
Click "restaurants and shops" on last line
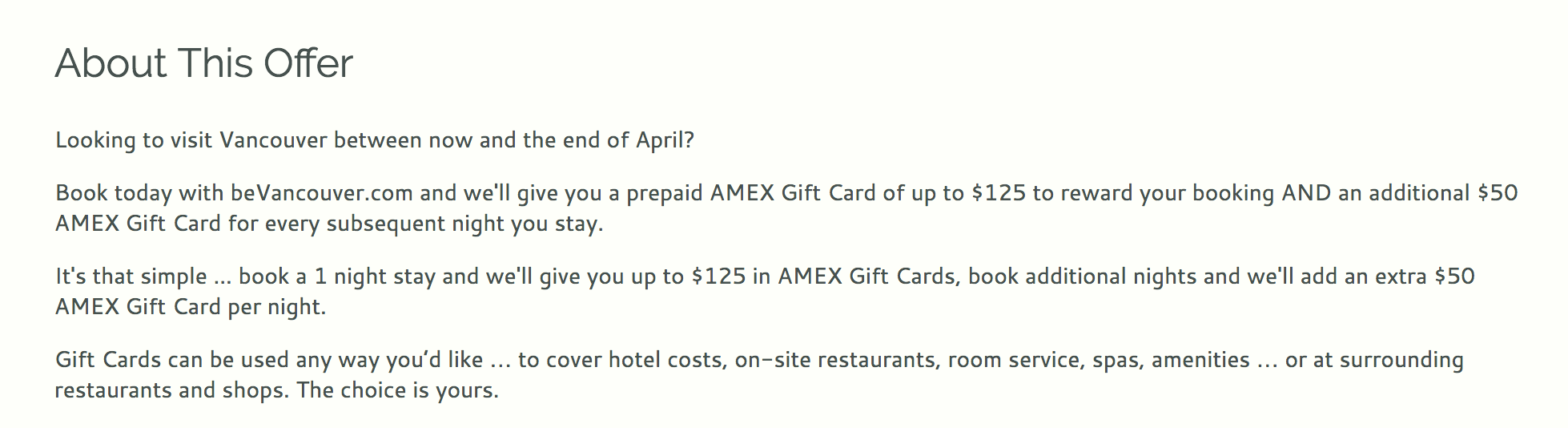(171, 390)
